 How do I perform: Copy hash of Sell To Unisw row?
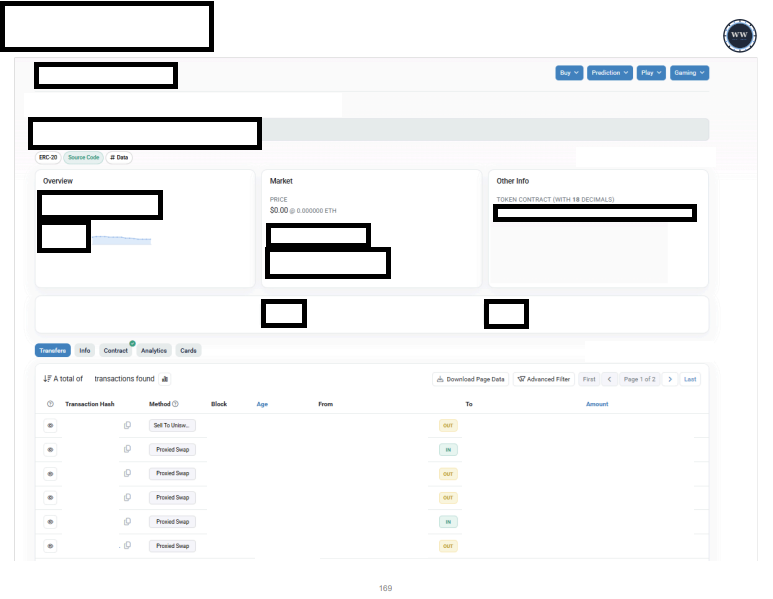coord(127,425)
